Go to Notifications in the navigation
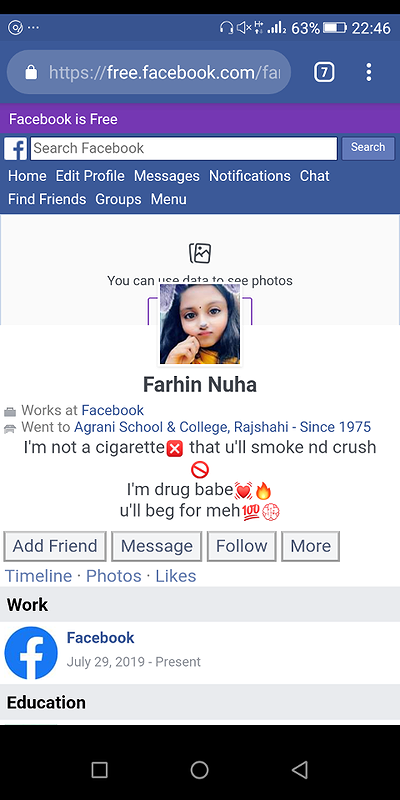Viewport: 400px width, 800px height. (x=249, y=176)
